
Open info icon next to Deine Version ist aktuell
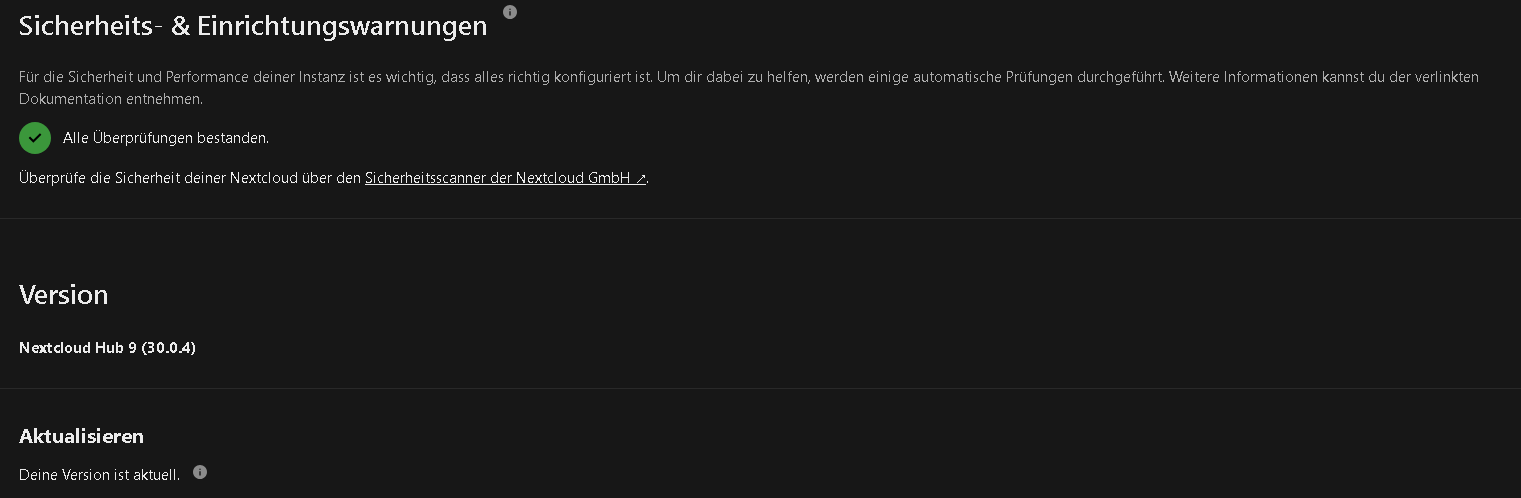pyautogui.click(x=200, y=472)
